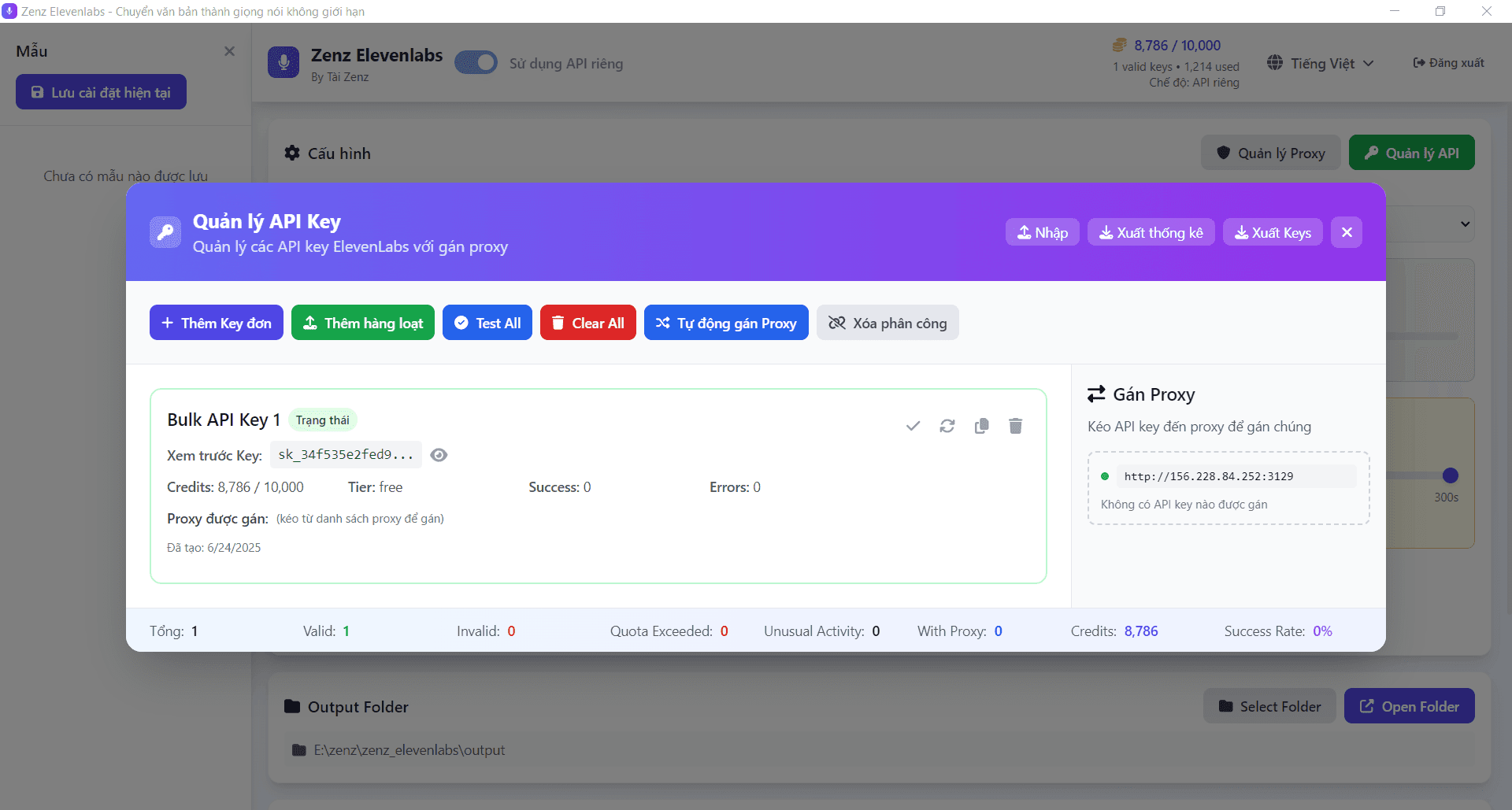
Task: Click the Success Rate: 0% statistic
Action: 1278,631
